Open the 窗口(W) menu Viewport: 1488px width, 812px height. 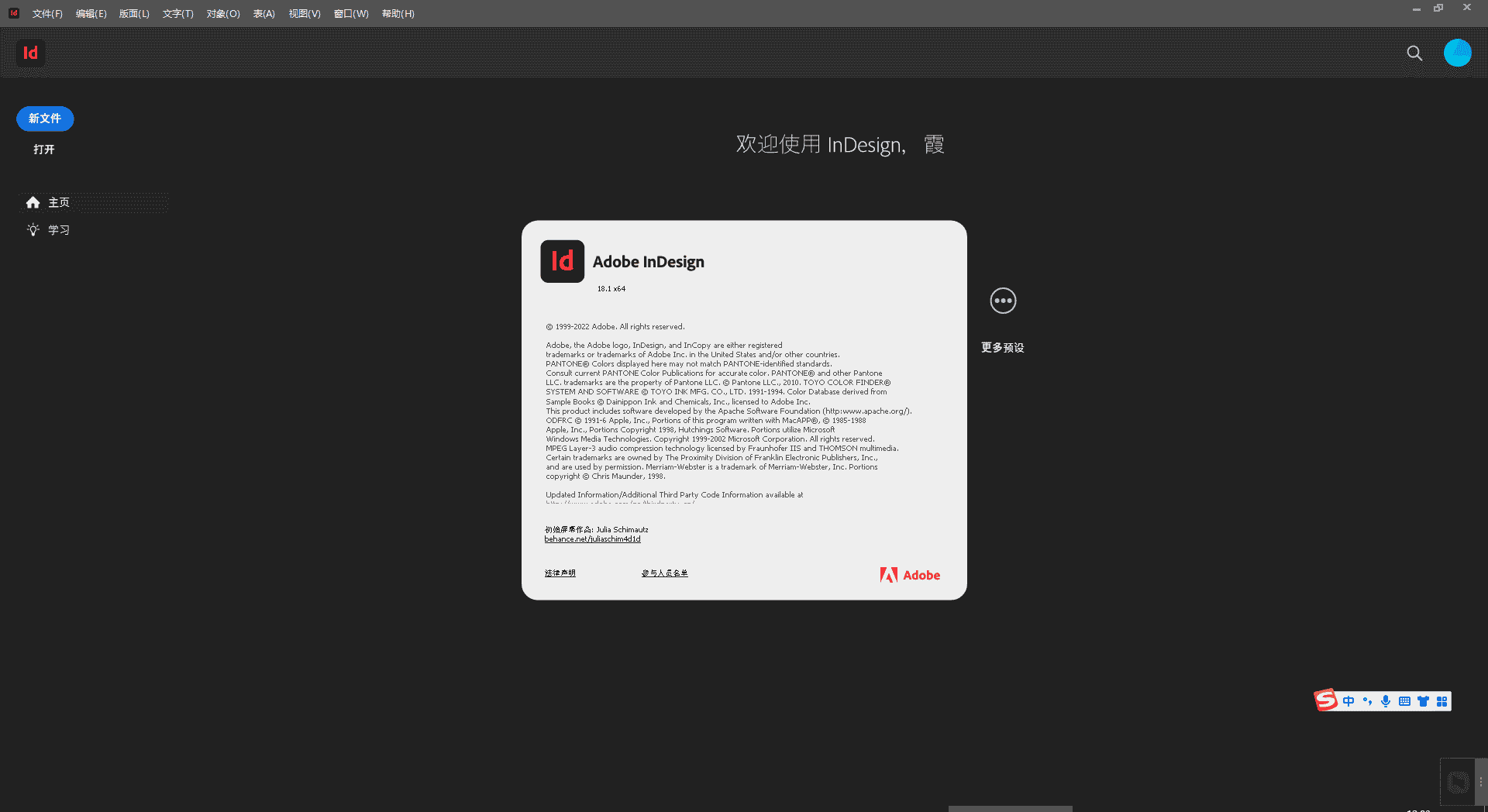351,14
